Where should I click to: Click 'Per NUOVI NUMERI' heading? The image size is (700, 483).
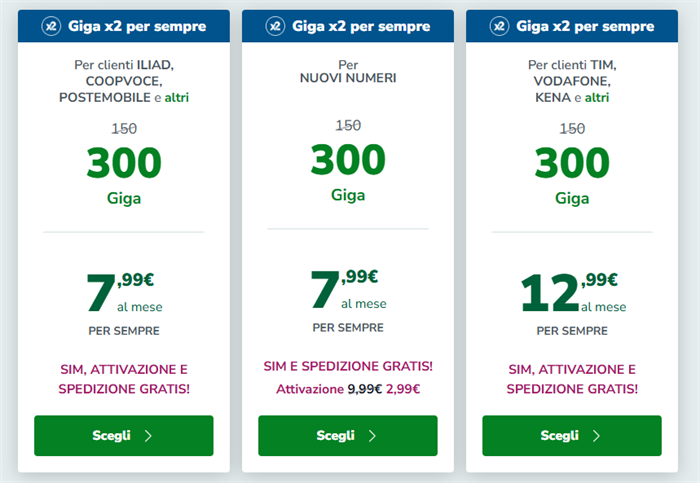click(348, 71)
